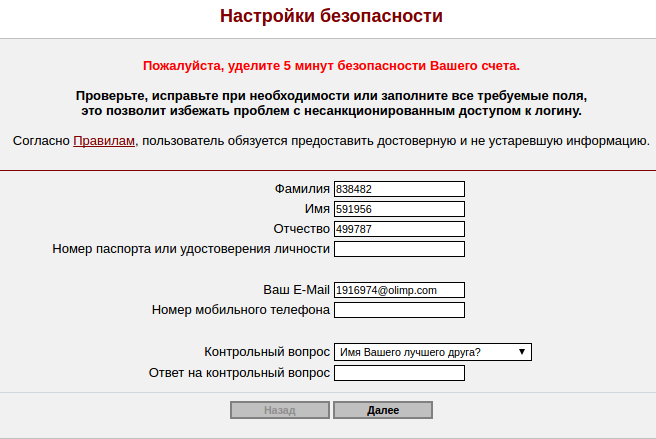Open the Контрольный вопрос dropdown
This screenshot has width=656, height=439.
pyautogui.click(x=432, y=352)
